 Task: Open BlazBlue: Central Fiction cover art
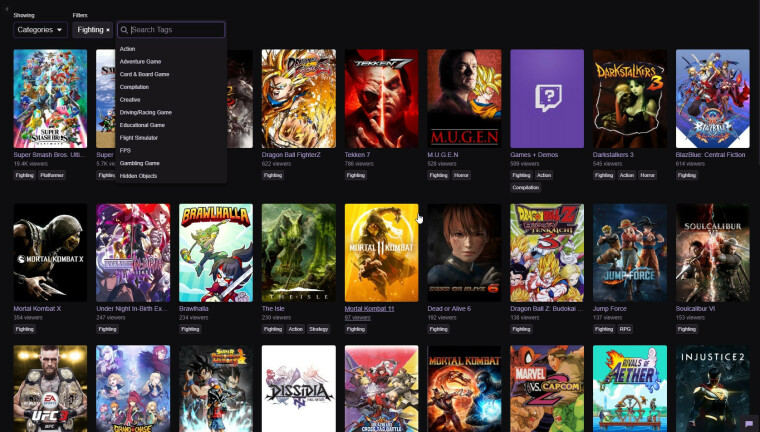coord(712,98)
